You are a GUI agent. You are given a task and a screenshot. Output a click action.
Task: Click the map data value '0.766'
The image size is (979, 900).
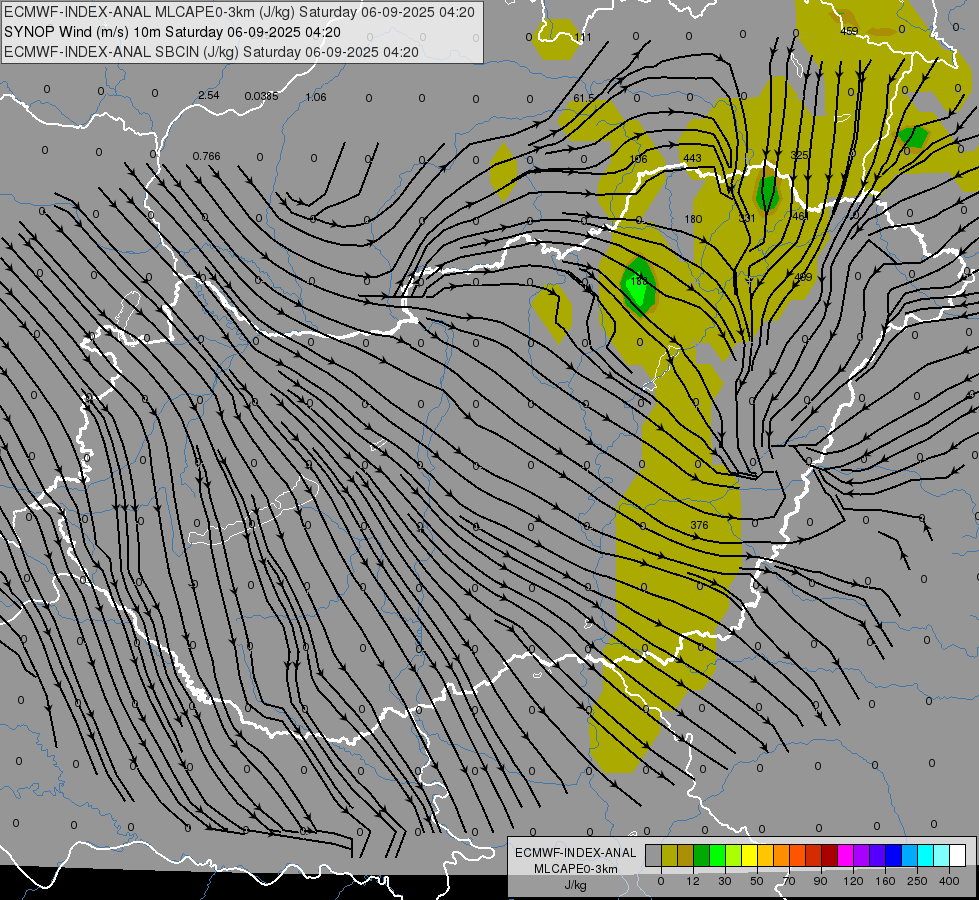point(206,156)
